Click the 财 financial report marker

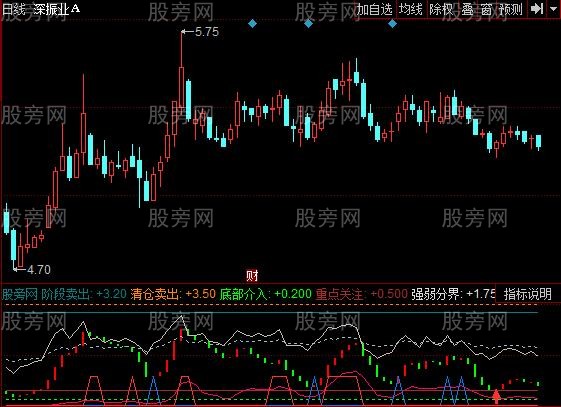tap(252, 275)
